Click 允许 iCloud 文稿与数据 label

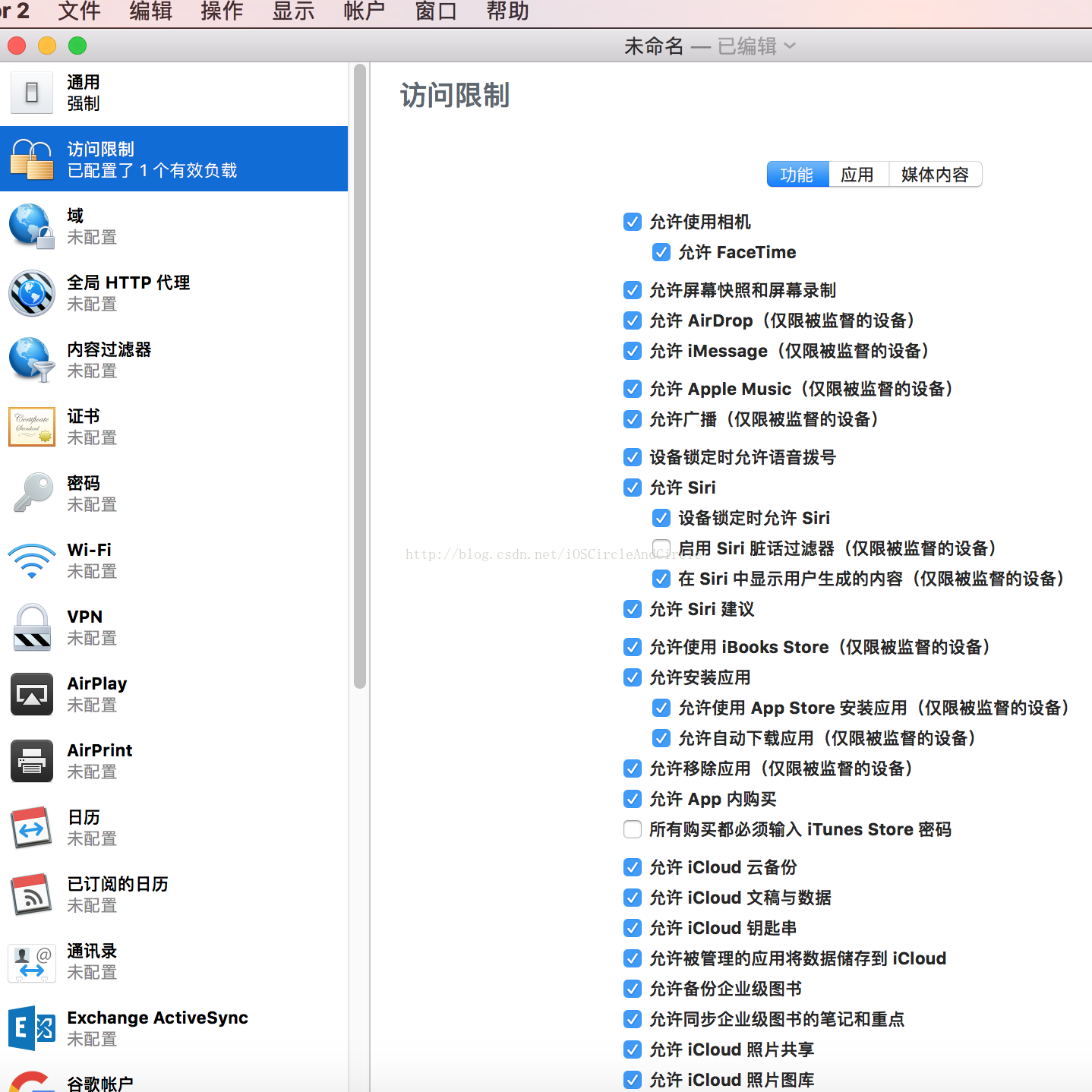tap(740, 898)
